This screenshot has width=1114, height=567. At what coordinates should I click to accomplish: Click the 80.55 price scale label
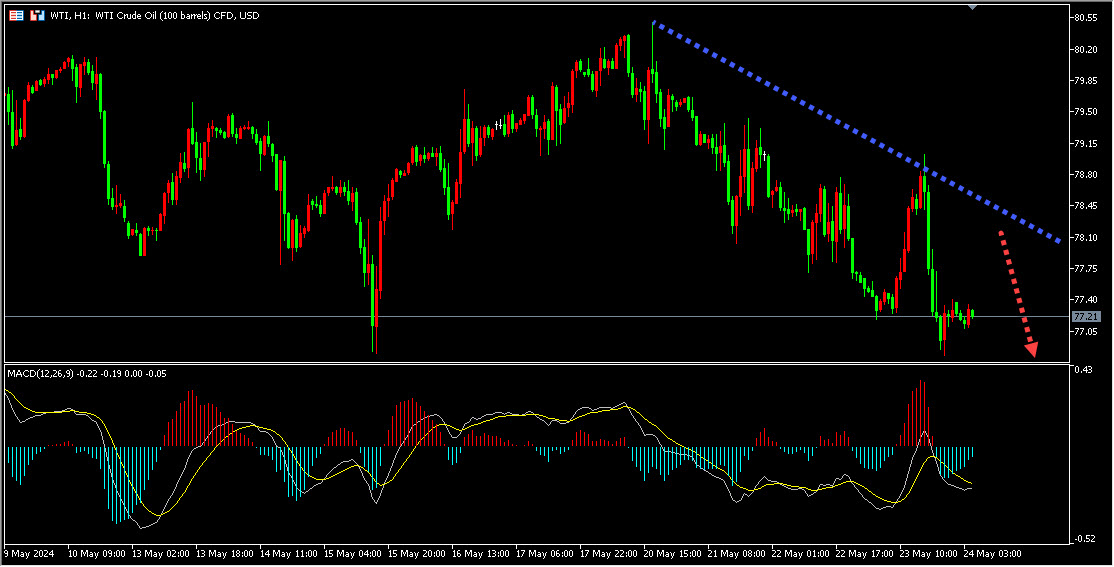pos(1084,18)
